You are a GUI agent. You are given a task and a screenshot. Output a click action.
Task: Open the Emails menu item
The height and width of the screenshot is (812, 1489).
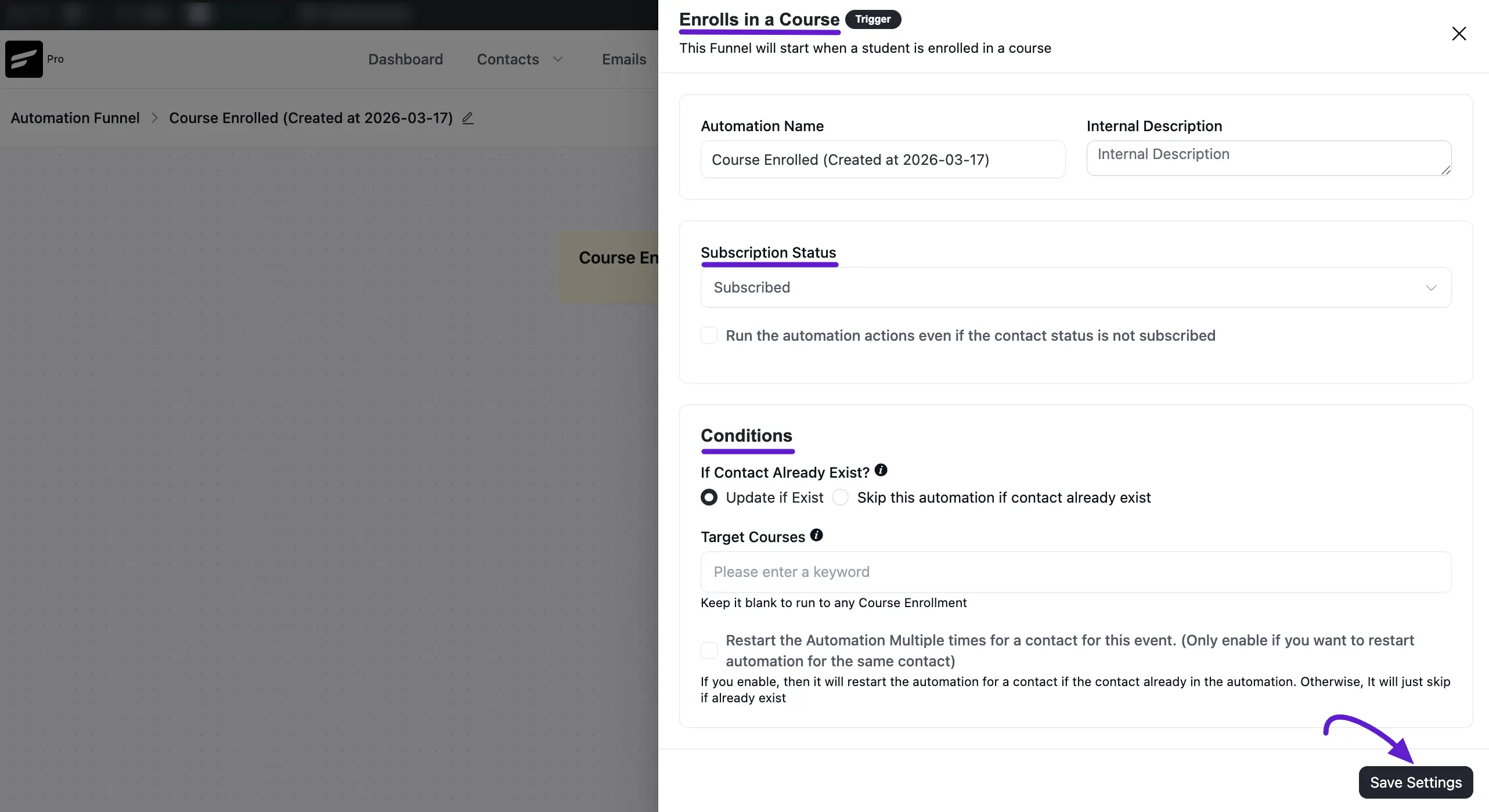[x=624, y=59]
